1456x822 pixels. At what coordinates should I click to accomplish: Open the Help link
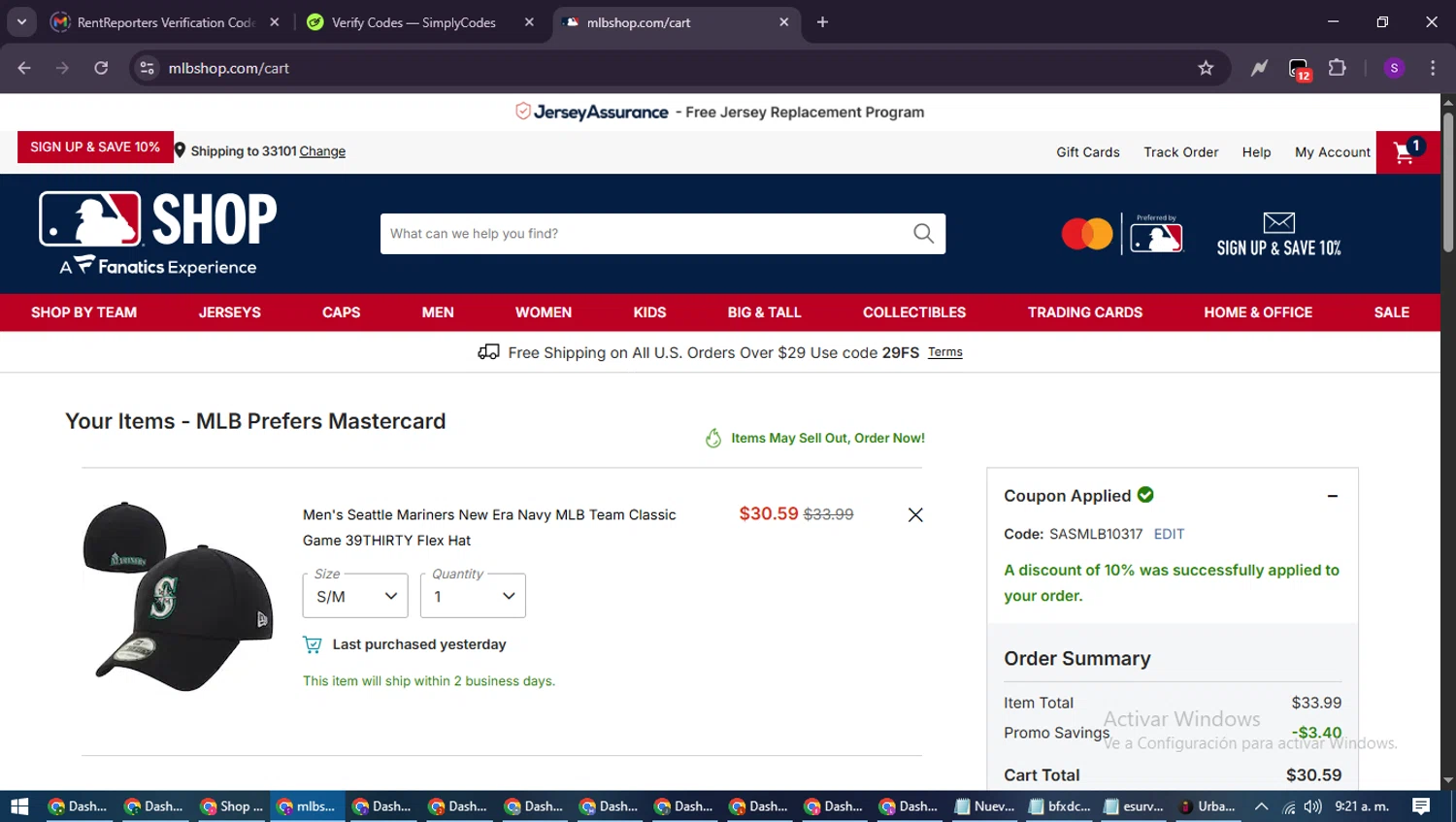1256,152
